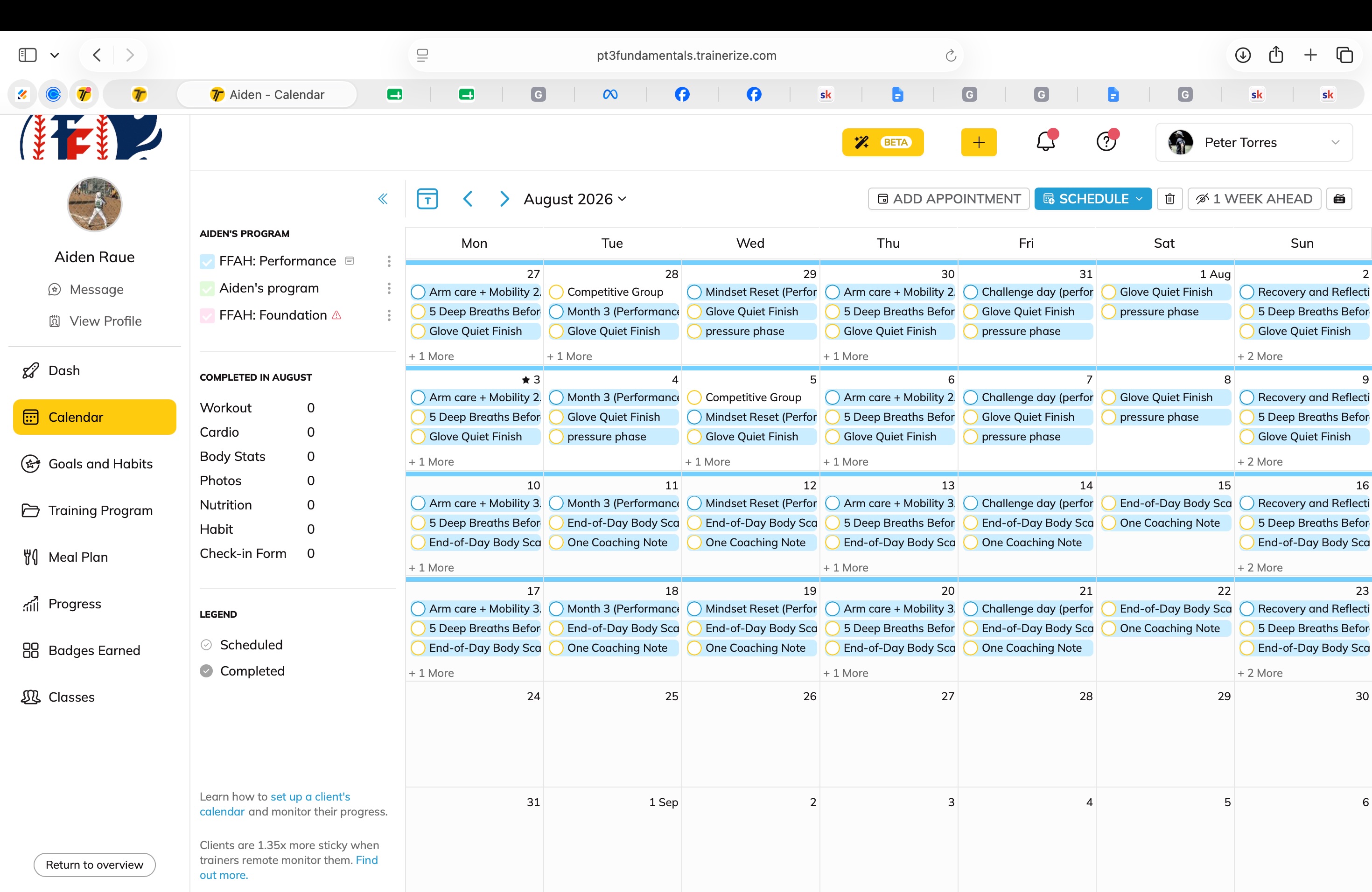Toggle the Aiden's program checkbox
This screenshot has height=892, width=1372.
pos(207,288)
